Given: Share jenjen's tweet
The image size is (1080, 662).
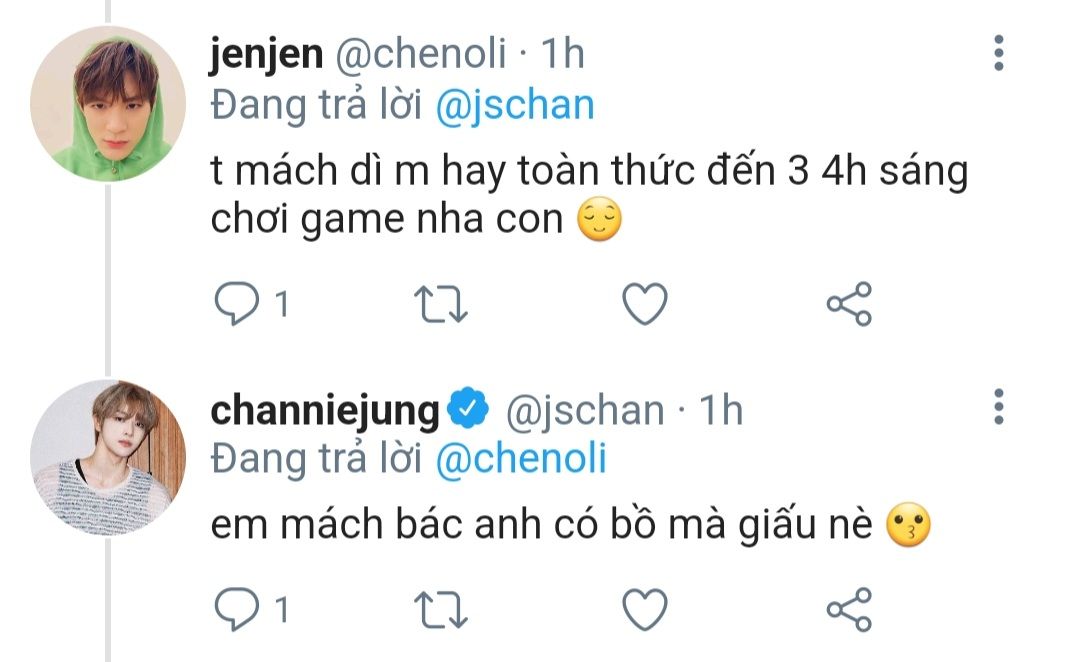Looking at the screenshot, I should pos(849,304).
